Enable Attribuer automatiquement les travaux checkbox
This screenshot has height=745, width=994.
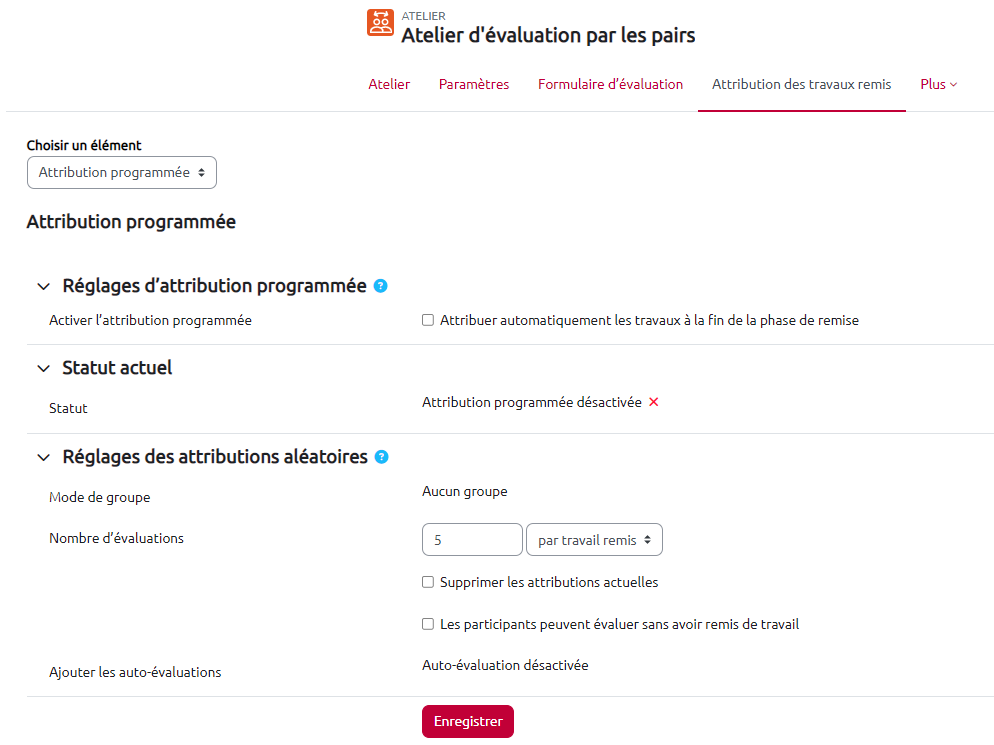(428, 320)
